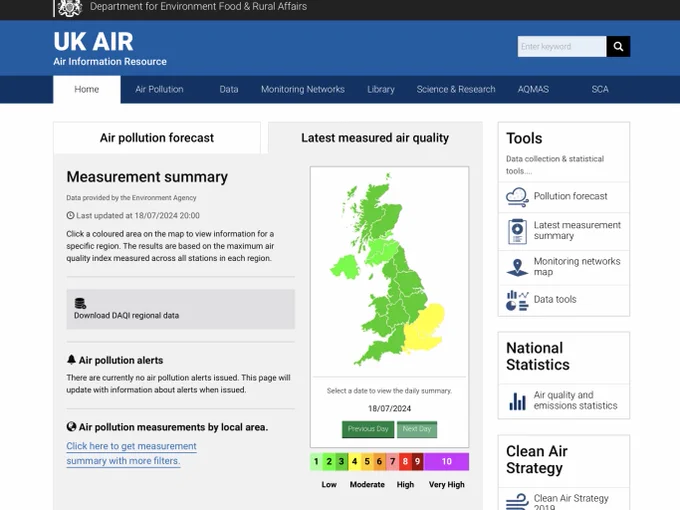Click the Last updated at 18/07/2024 20:00 text
The height and width of the screenshot is (510, 680).
click(138, 216)
